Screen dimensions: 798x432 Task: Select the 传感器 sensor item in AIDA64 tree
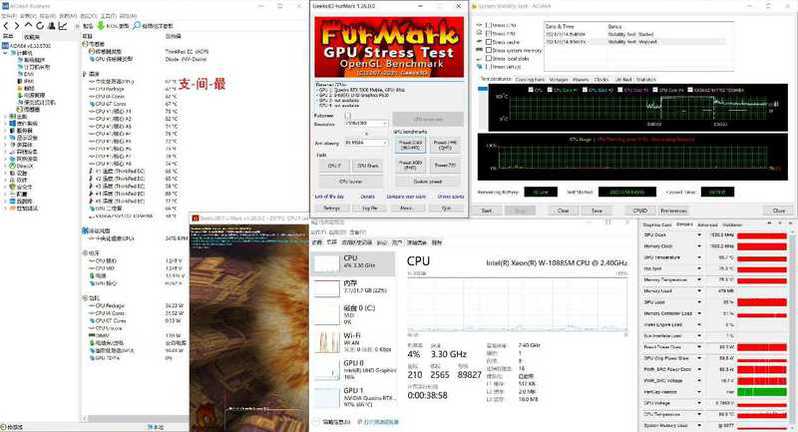click(x=28, y=109)
